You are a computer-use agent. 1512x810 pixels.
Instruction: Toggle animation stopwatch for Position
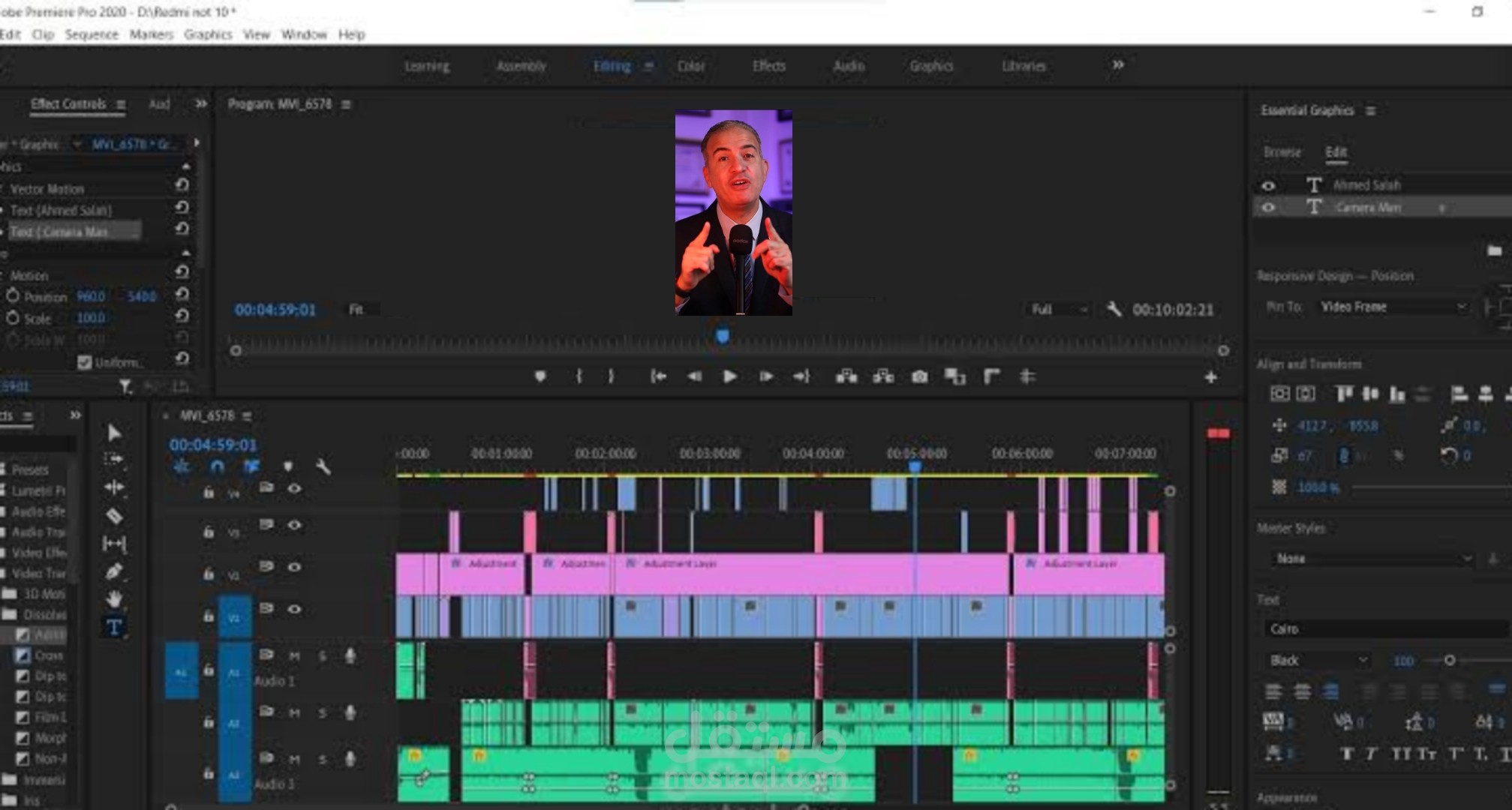(13, 296)
